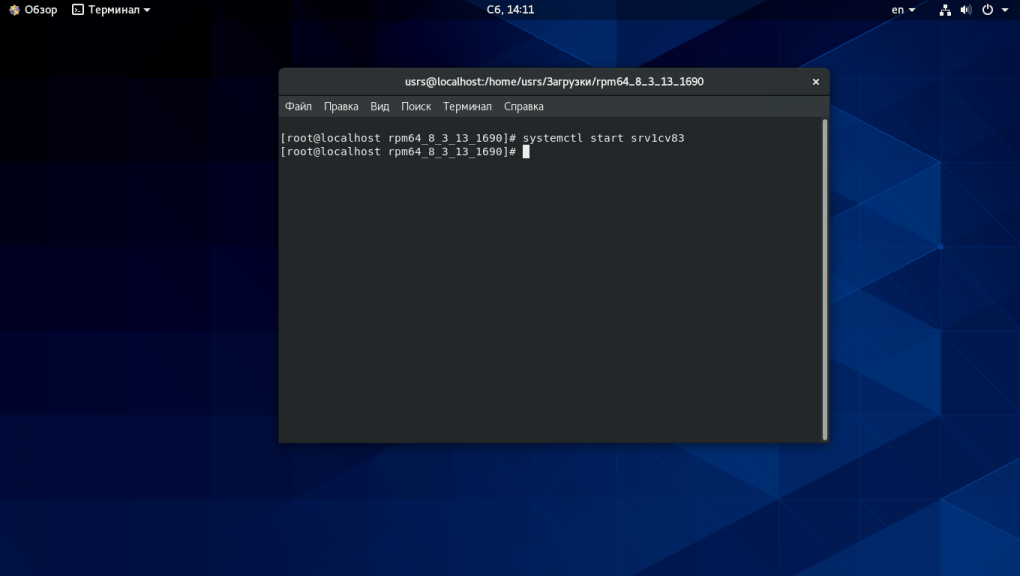Open the Файл menu
The image size is (1020, 576).
(x=298, y=106)
